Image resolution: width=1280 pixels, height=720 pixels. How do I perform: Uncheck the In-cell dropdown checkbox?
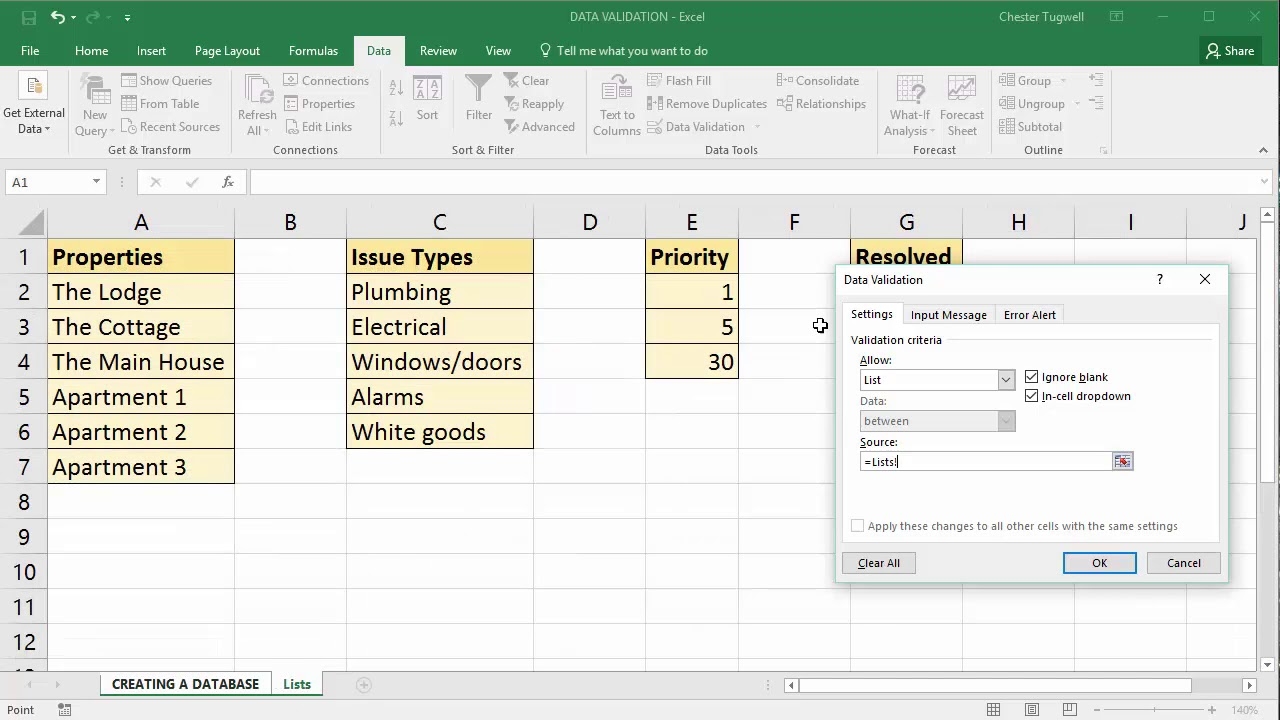(x=1032, y=396)
